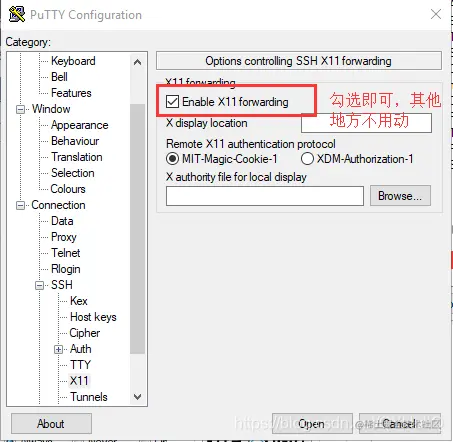Open the Host keys category
453x442 pixels.
tap(93, 317)
